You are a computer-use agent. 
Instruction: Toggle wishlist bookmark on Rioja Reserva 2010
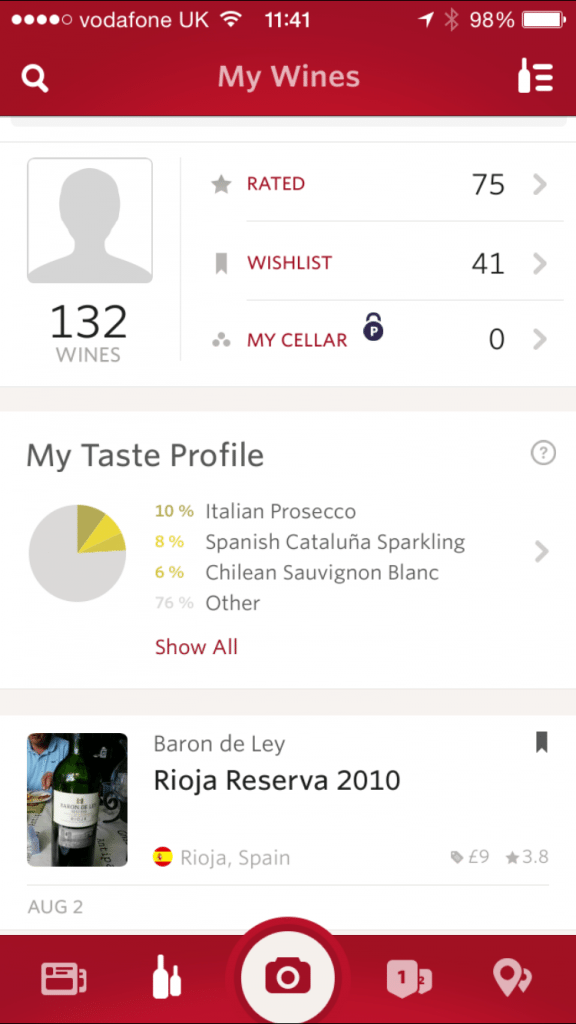(541, 742)
